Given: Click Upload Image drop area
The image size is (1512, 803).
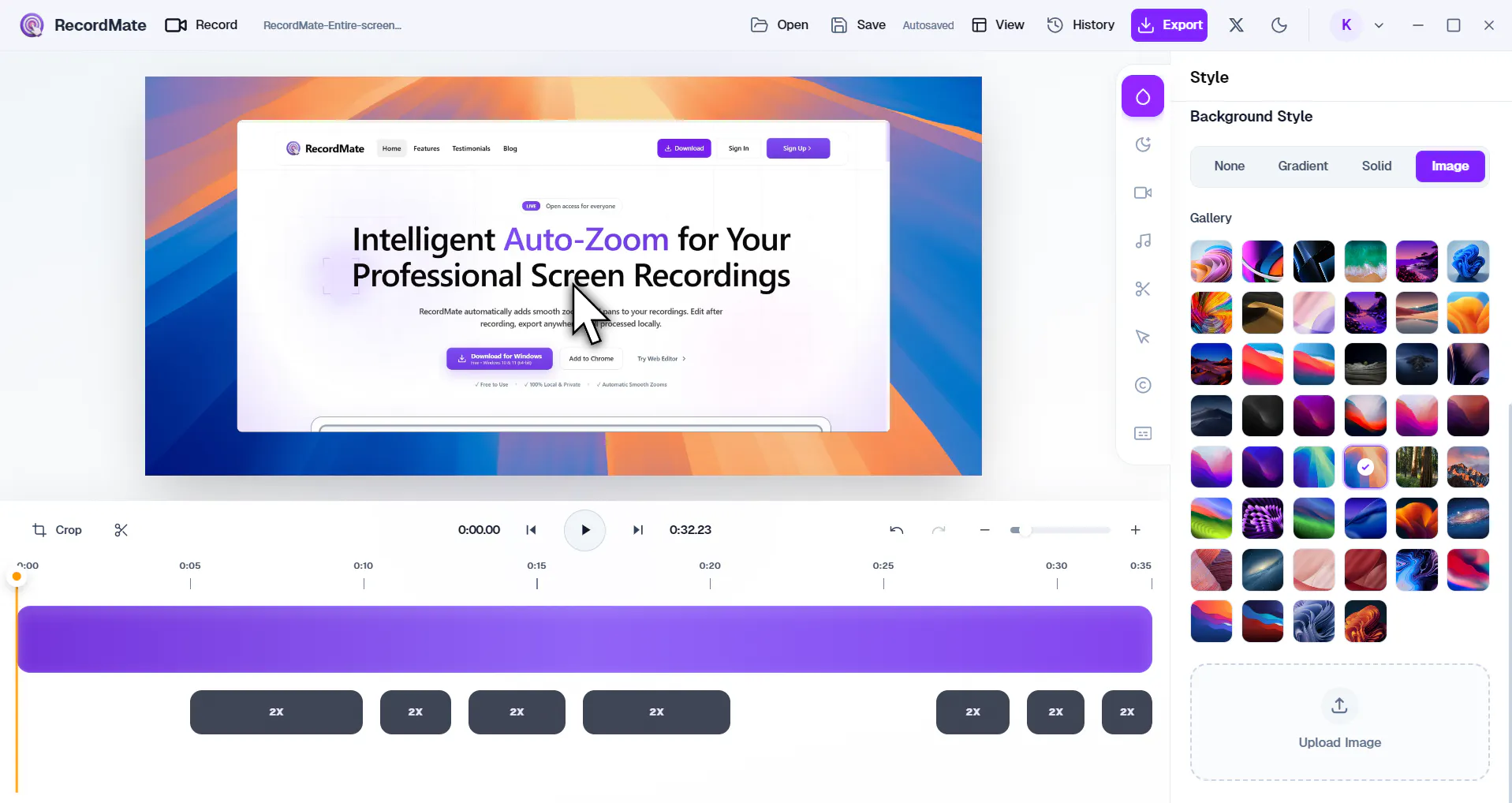Looking at the screenshot, I should 1339,722.
